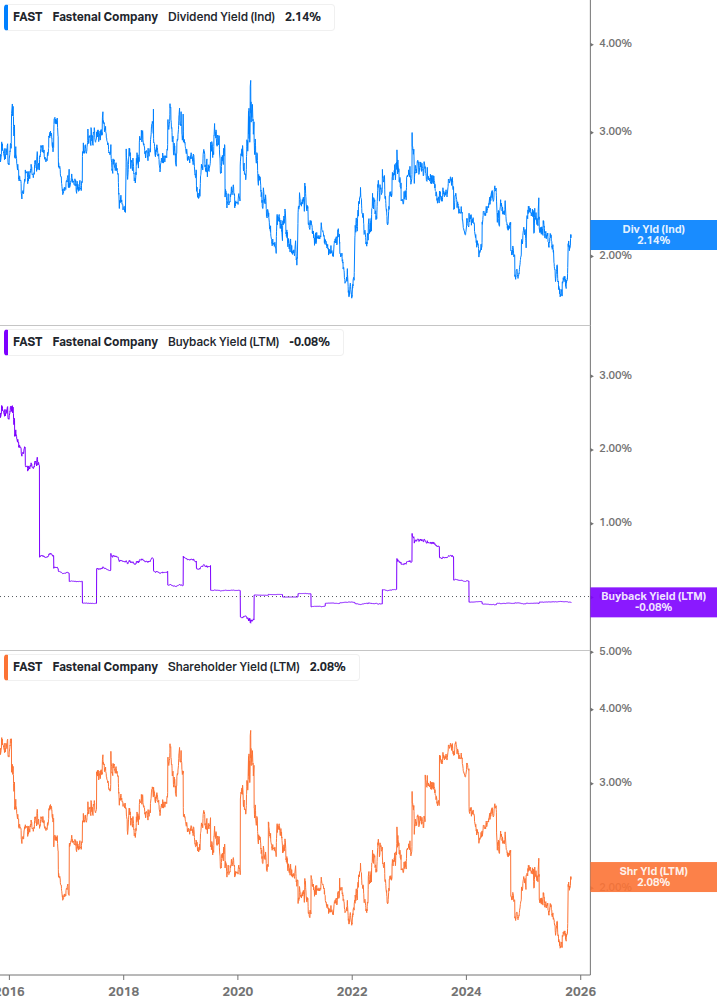Click the orange Shr Yld (LTM) 2.08% tag

pyautogui.click(x=654, y=877)
